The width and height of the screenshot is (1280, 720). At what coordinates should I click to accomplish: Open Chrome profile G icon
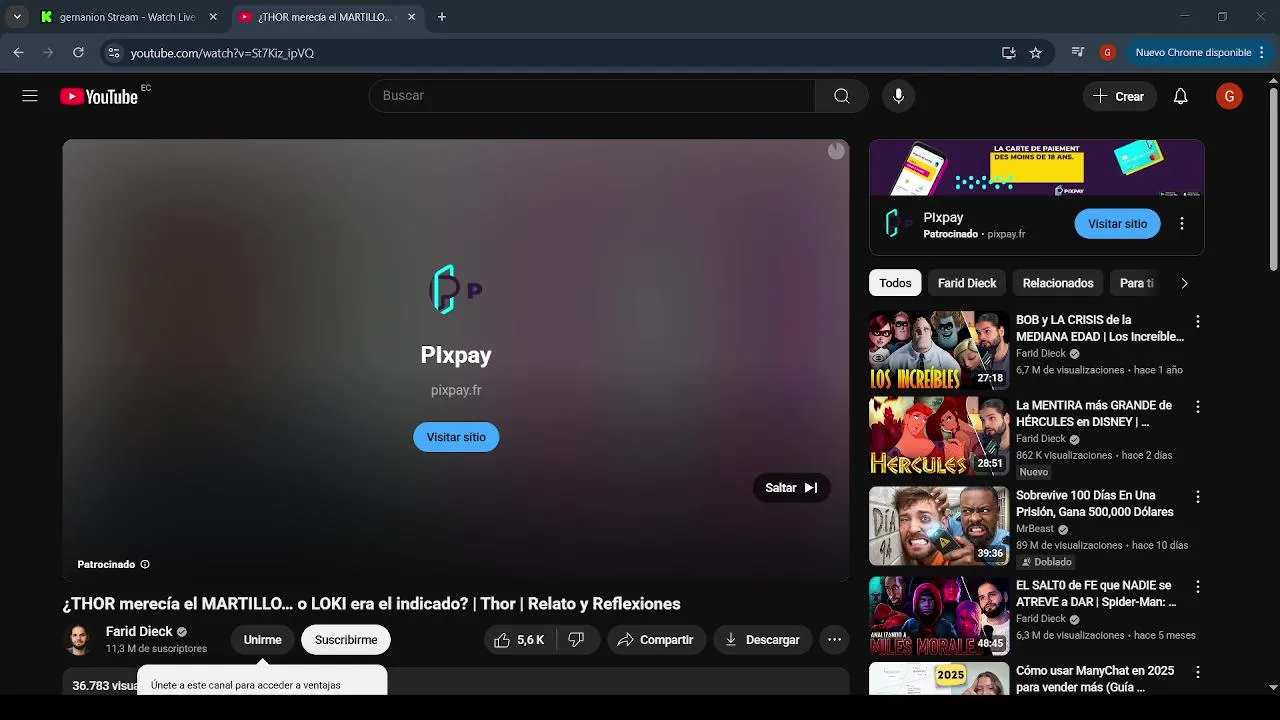(x=1107, y=53)
